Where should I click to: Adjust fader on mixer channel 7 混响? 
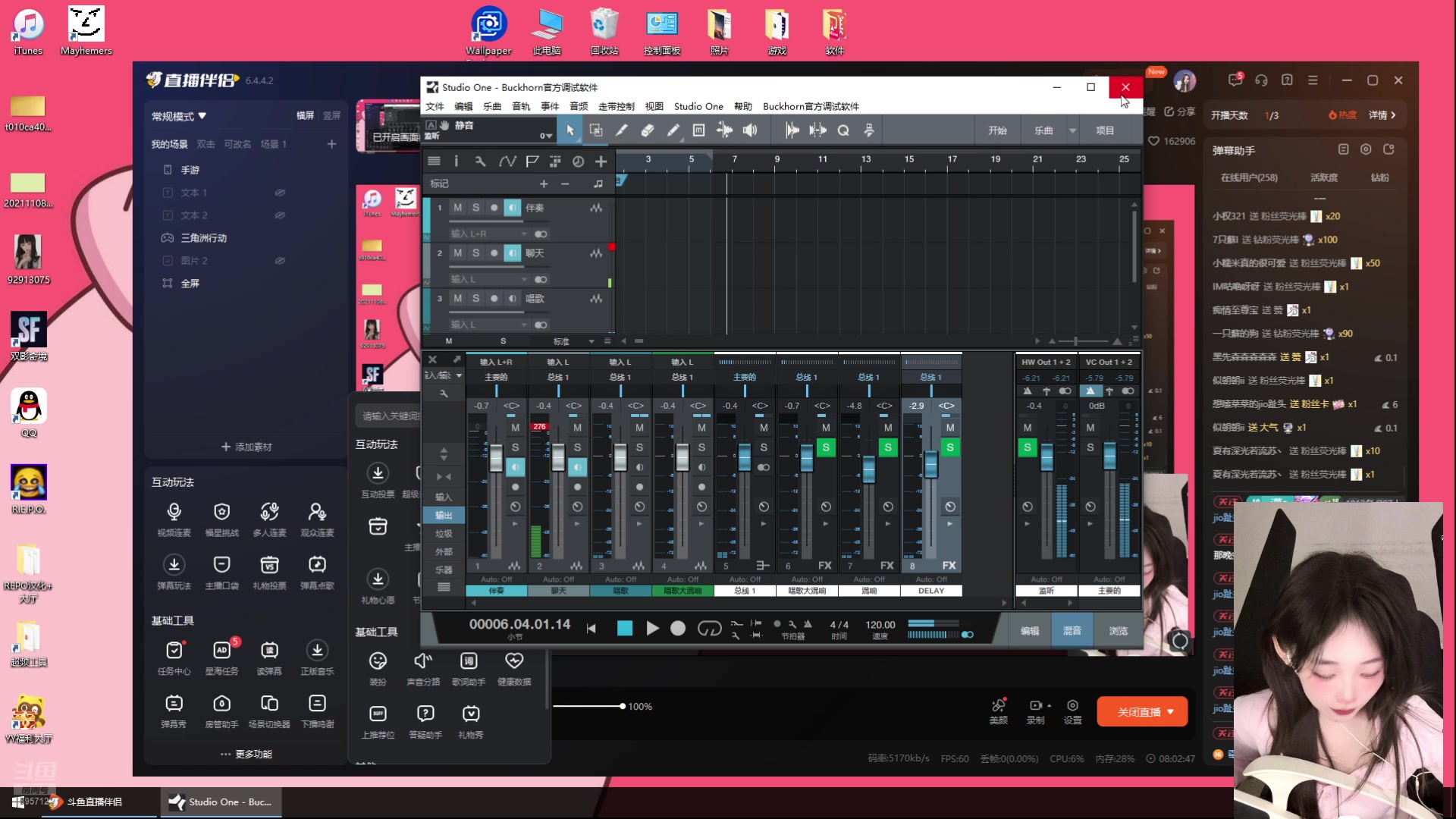[869, 469]
